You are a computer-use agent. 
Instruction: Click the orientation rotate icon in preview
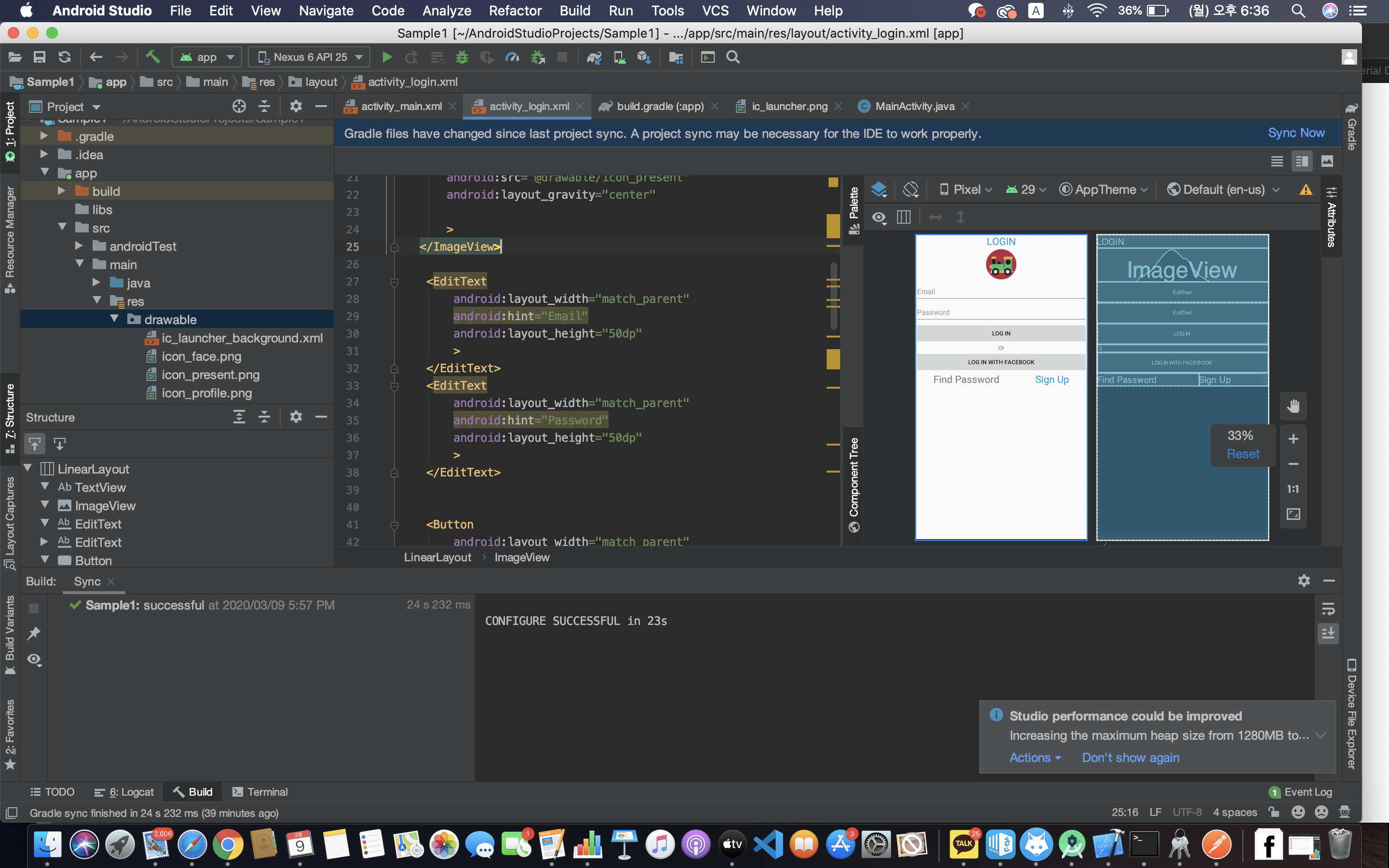[910, 190]
